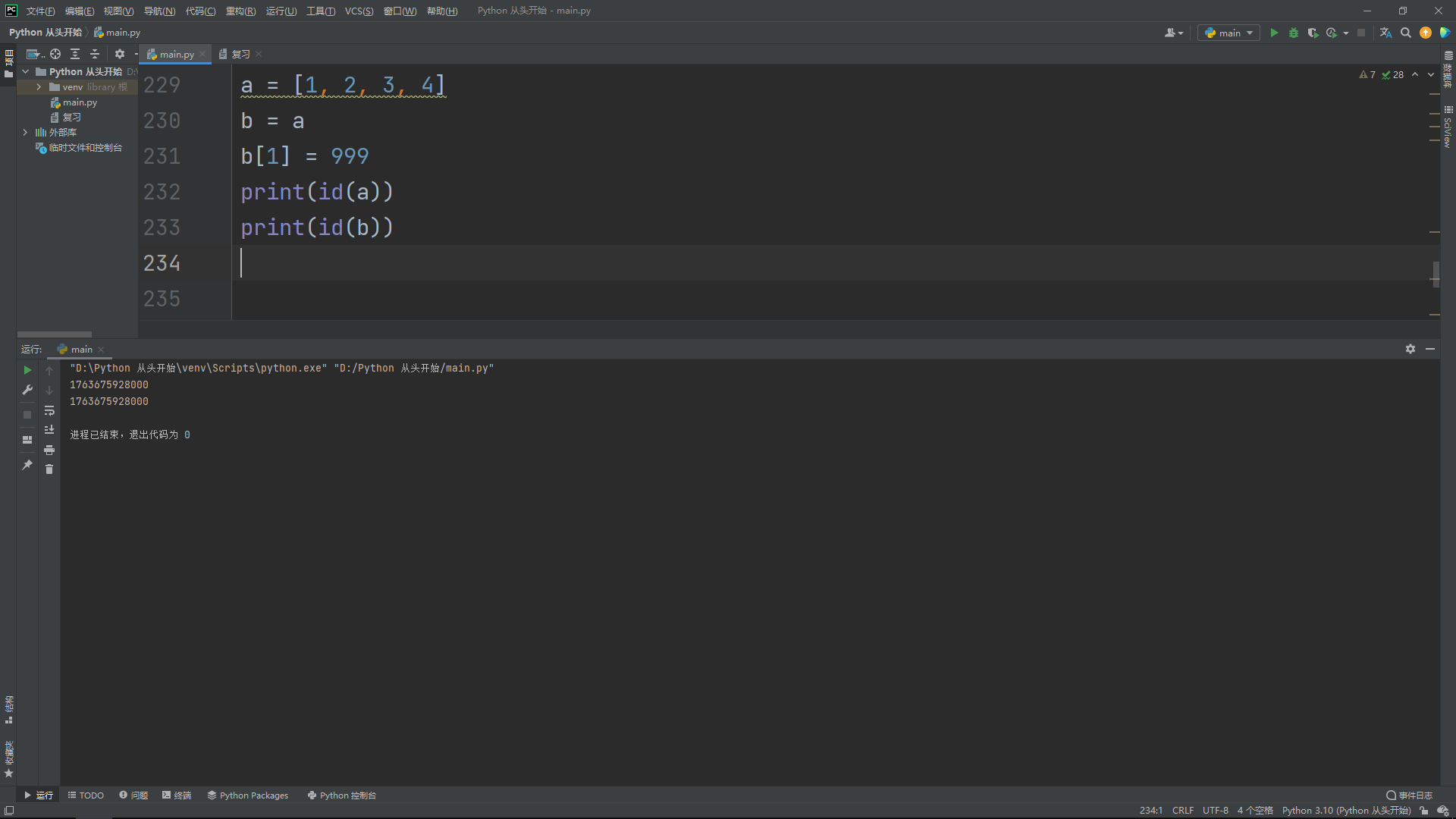This screenshot has height=819, width=1456.
Task: Click the translate icon in toolbar
Action: (1385, 33)
